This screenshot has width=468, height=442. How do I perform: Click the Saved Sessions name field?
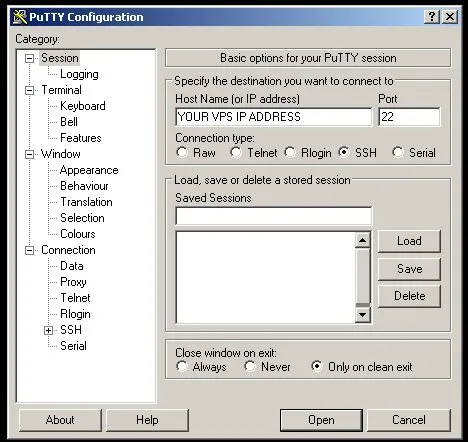click(274, 216)
